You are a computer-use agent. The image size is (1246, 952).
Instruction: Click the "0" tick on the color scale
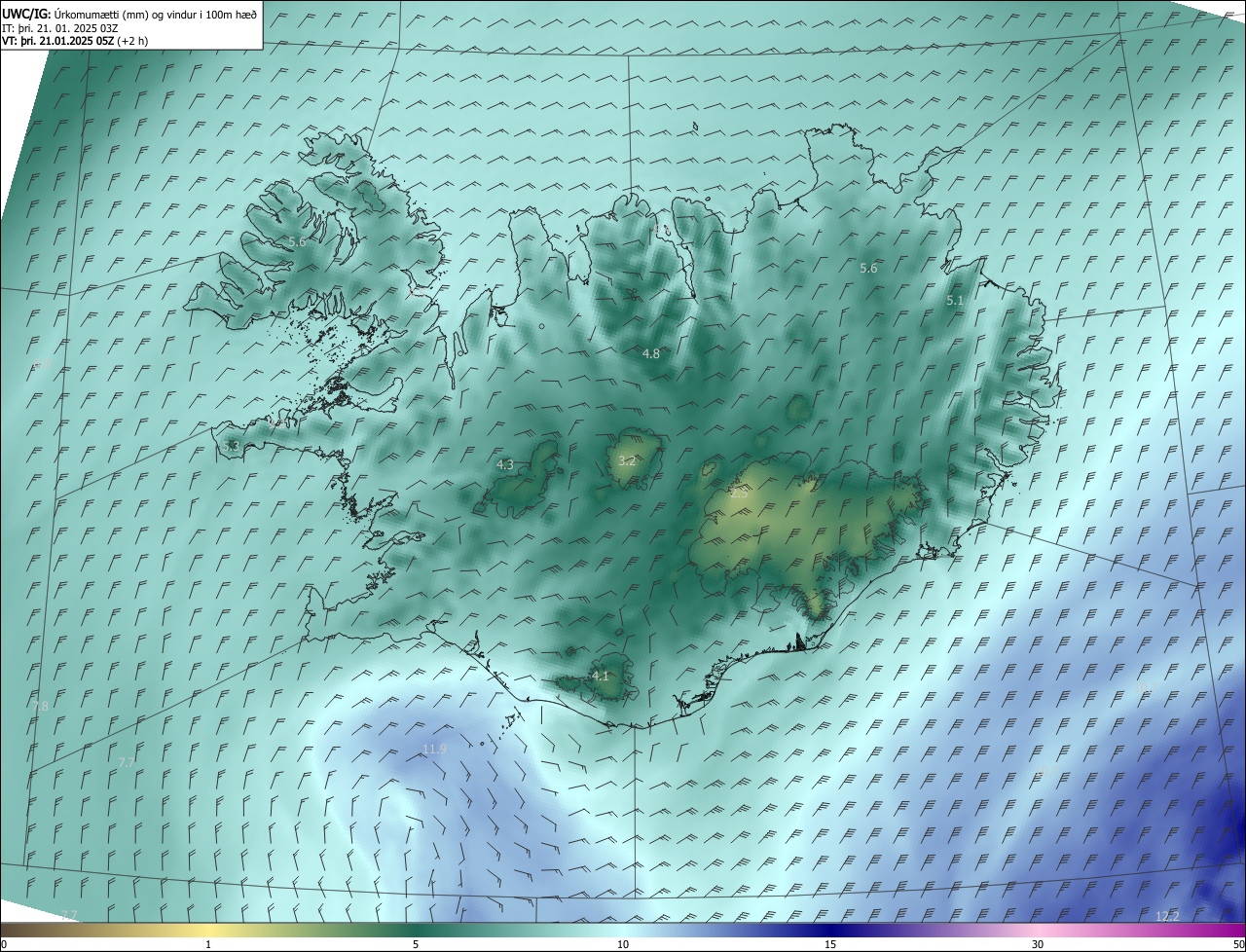[4, 944]
